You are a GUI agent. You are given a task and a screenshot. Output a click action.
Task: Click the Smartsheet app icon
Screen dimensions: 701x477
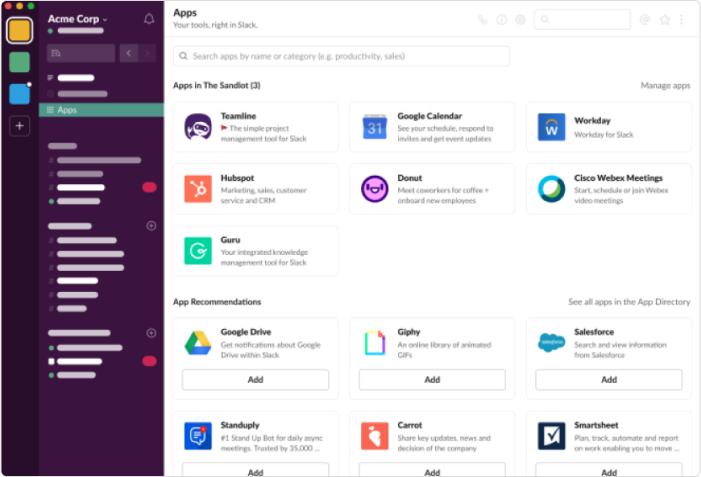click(x=551, y=436)
